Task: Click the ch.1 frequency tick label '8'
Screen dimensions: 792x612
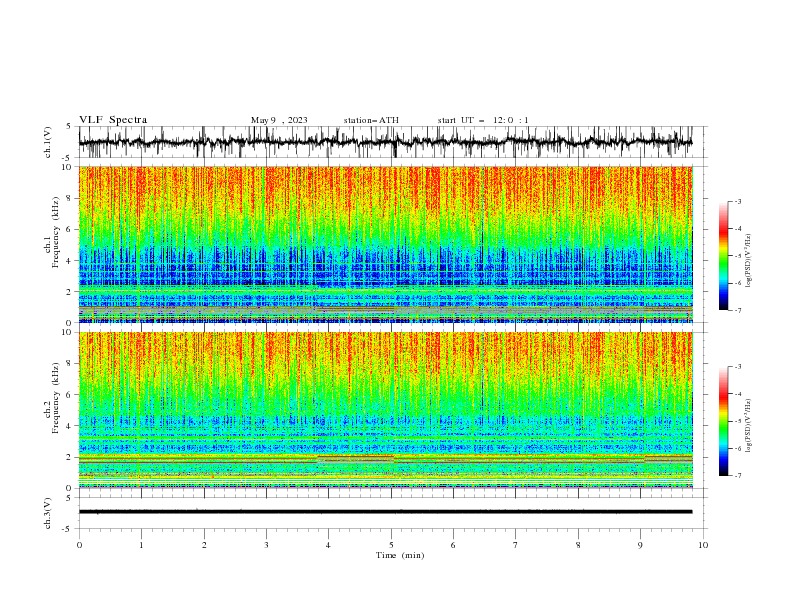Action: point(69,198)
